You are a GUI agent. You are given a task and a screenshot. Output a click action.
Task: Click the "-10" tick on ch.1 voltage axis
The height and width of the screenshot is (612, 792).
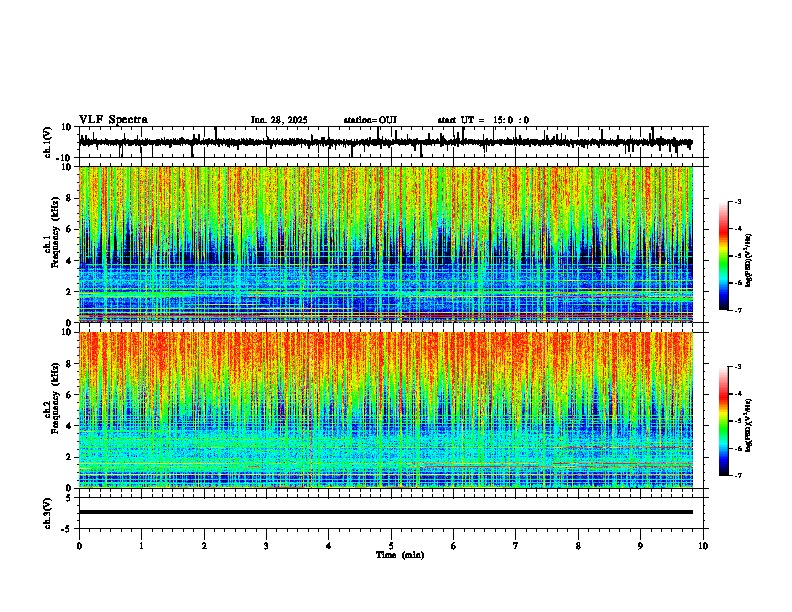pyautogui.click(x=65, y=158)
